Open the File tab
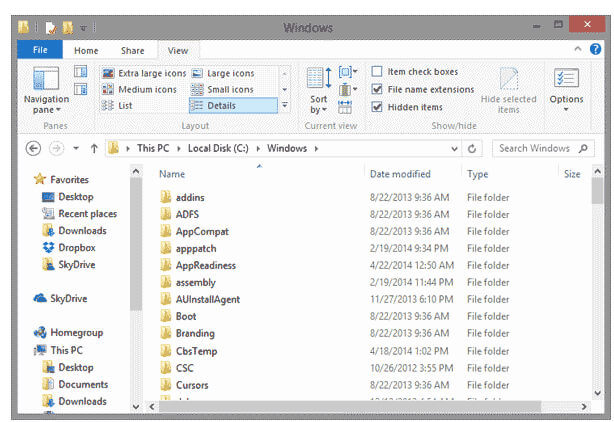 (x=40, y=50)
